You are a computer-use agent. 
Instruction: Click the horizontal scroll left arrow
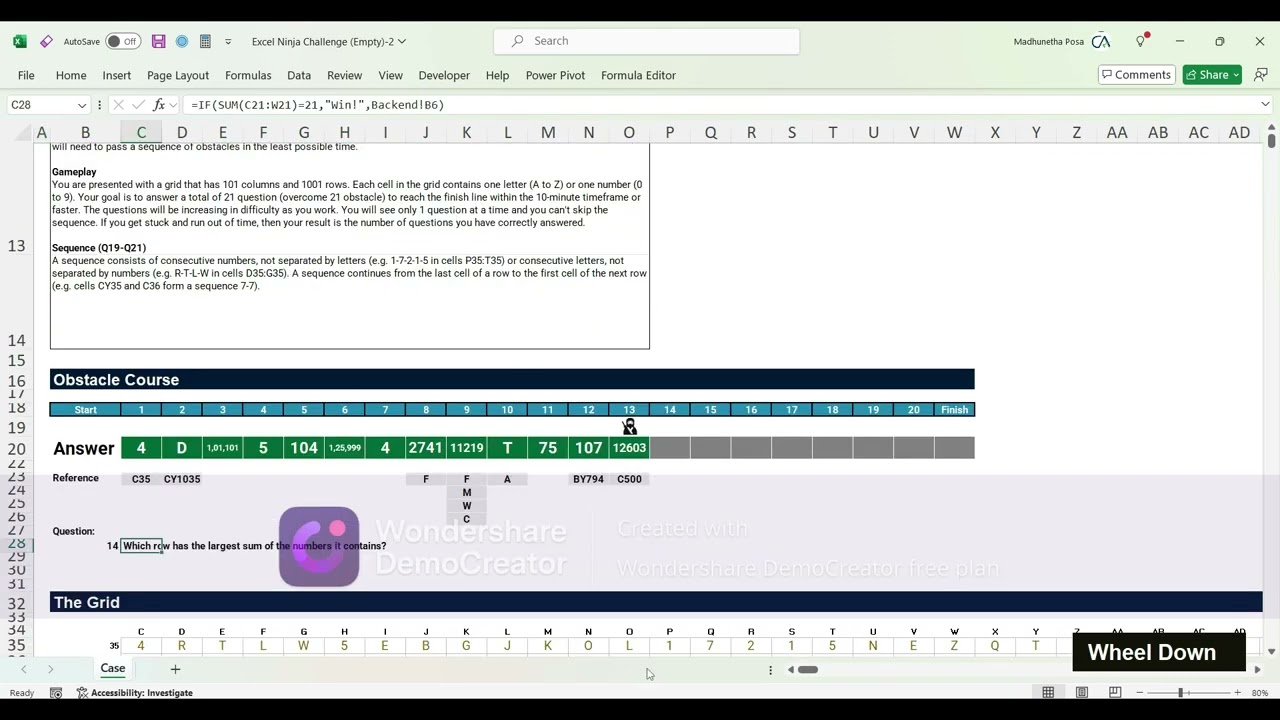coord(790,670)
